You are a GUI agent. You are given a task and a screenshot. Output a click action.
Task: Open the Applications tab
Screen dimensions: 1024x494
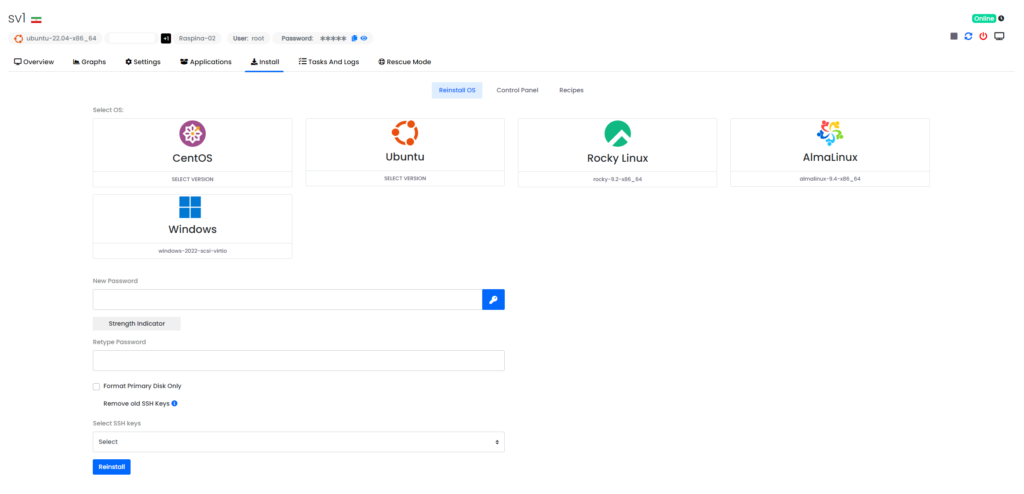pos(206,62)
